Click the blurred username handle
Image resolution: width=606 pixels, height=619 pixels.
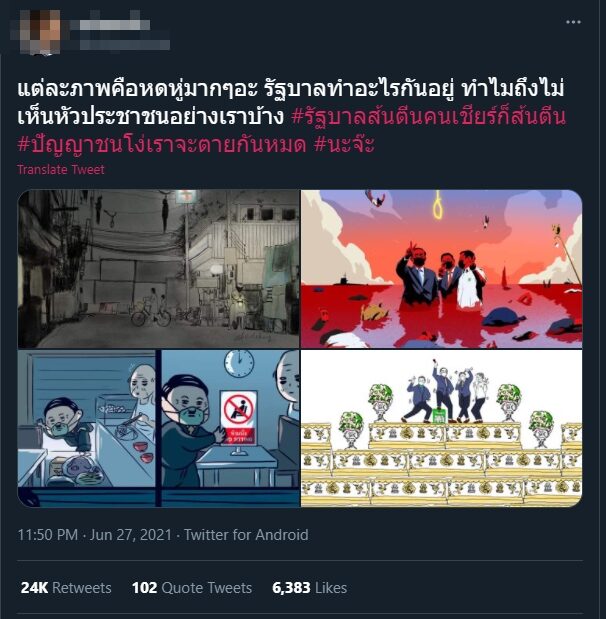[125, 43]
